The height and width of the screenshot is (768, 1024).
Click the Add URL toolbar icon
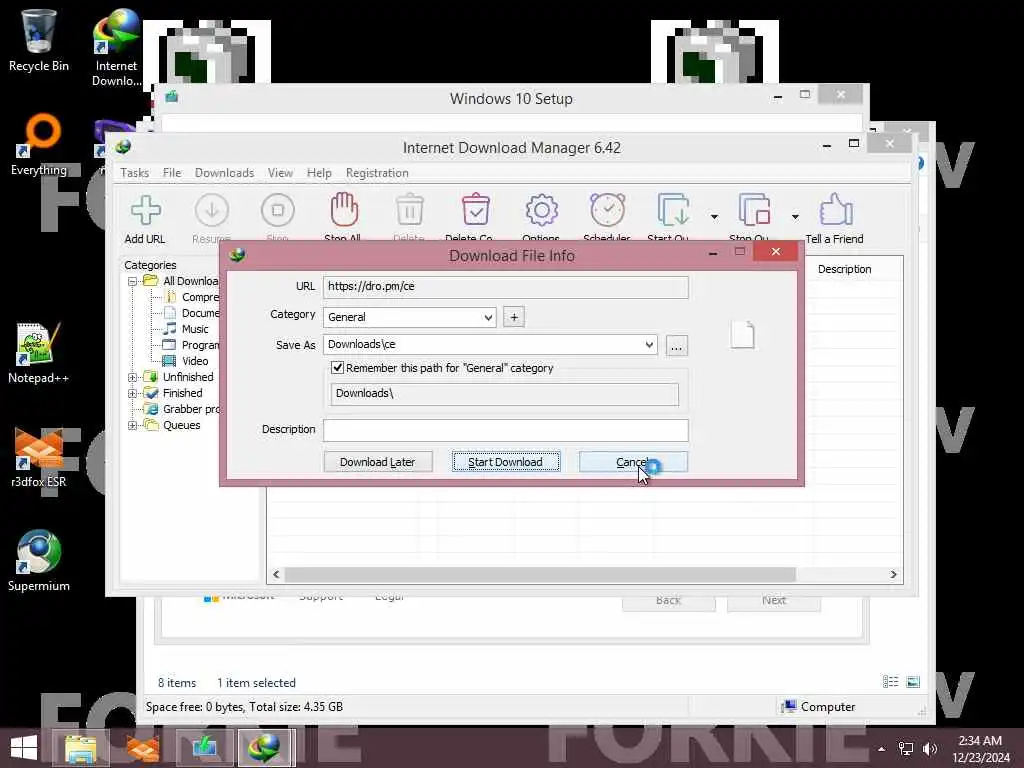tap(145, 211)
